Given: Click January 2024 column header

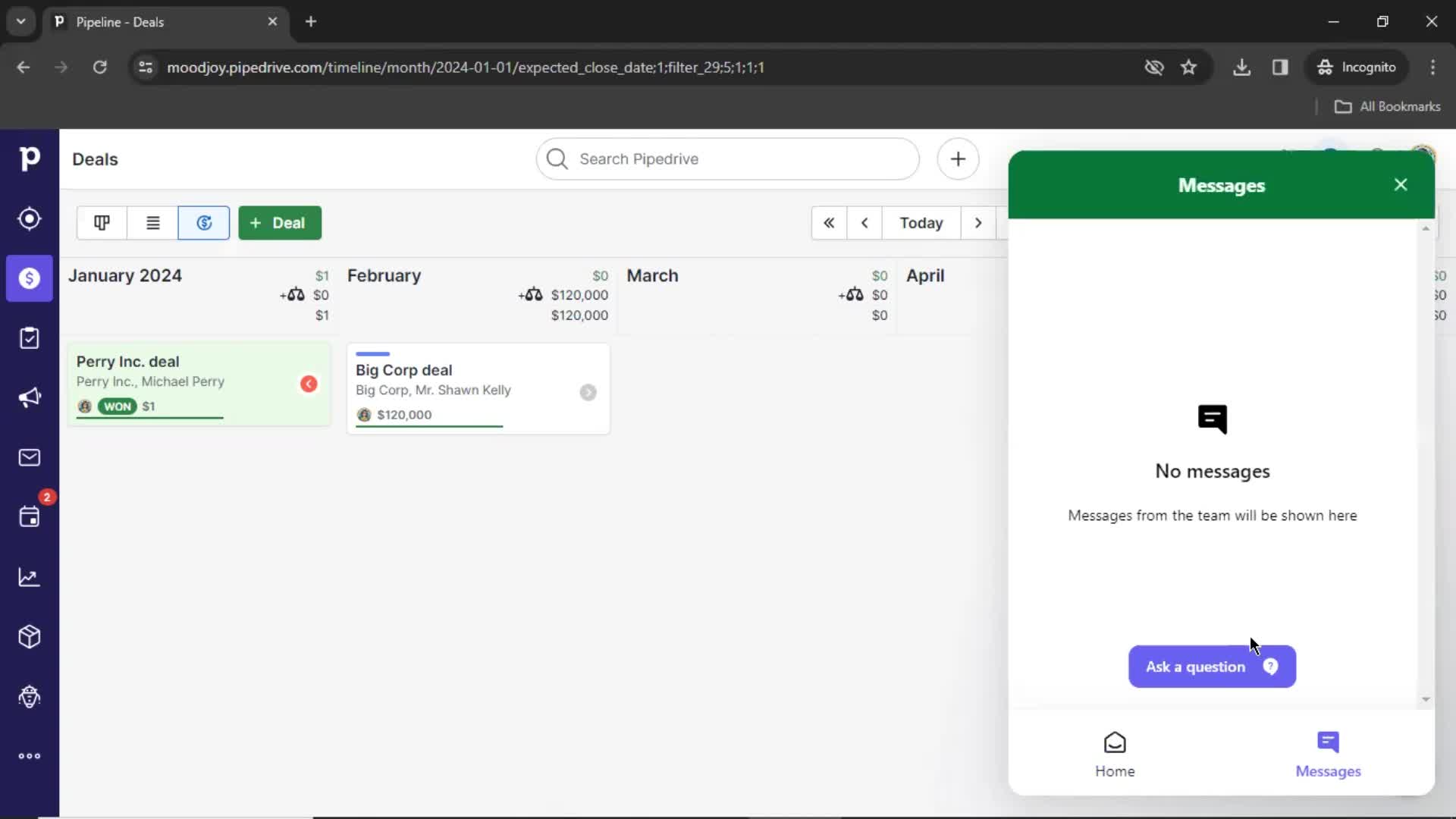Looking at the screenshot, I should click(125, 276).
